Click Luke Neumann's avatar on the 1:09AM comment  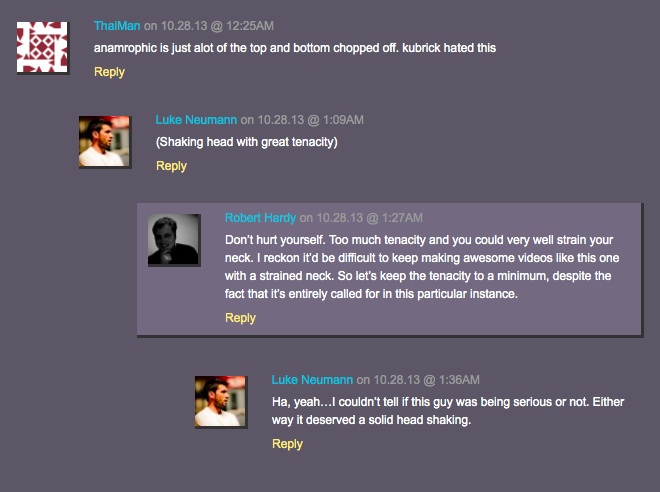(x=105, y=141)
